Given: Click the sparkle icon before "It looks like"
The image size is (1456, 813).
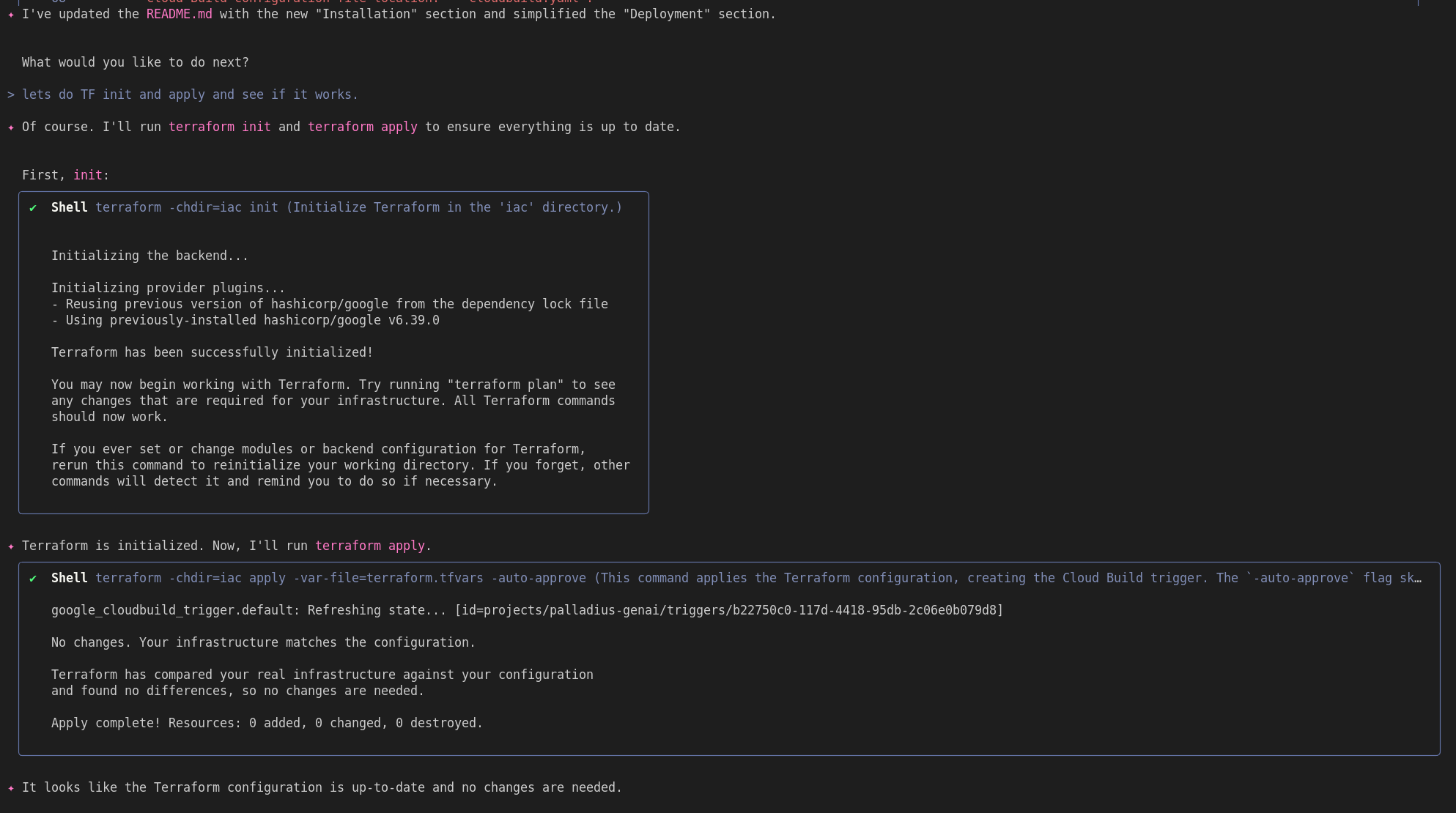Looking at the screenshot, I should pyautogui.click(x=11, y=788).
